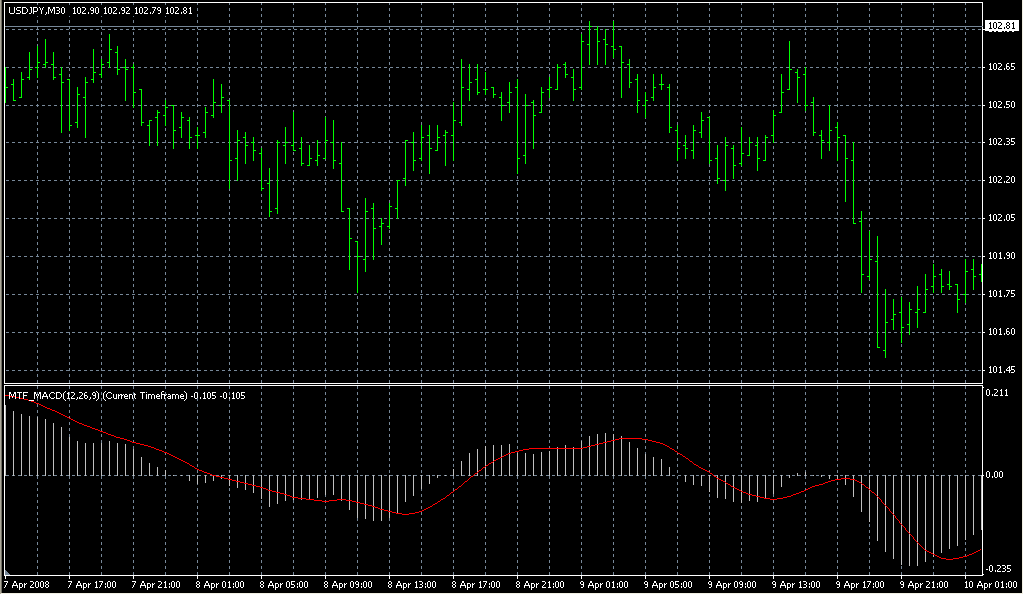Screen dimensions: 1024x594
Task: Click the 0.00 MACD zero level label
Action: click(995, 475)
